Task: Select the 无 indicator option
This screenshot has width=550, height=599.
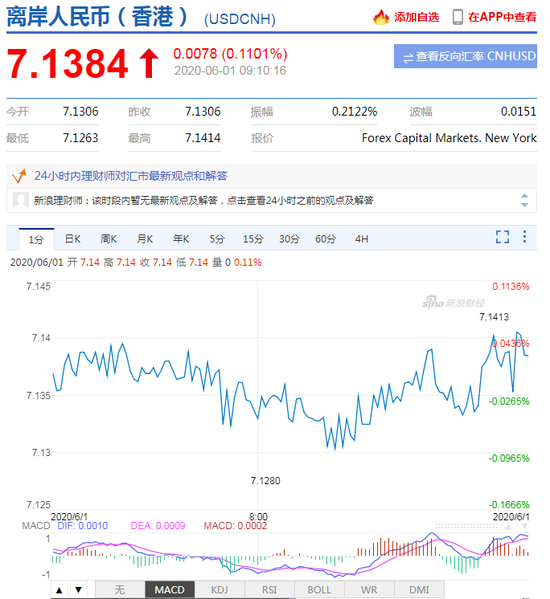Action: (x=120, y=590)
